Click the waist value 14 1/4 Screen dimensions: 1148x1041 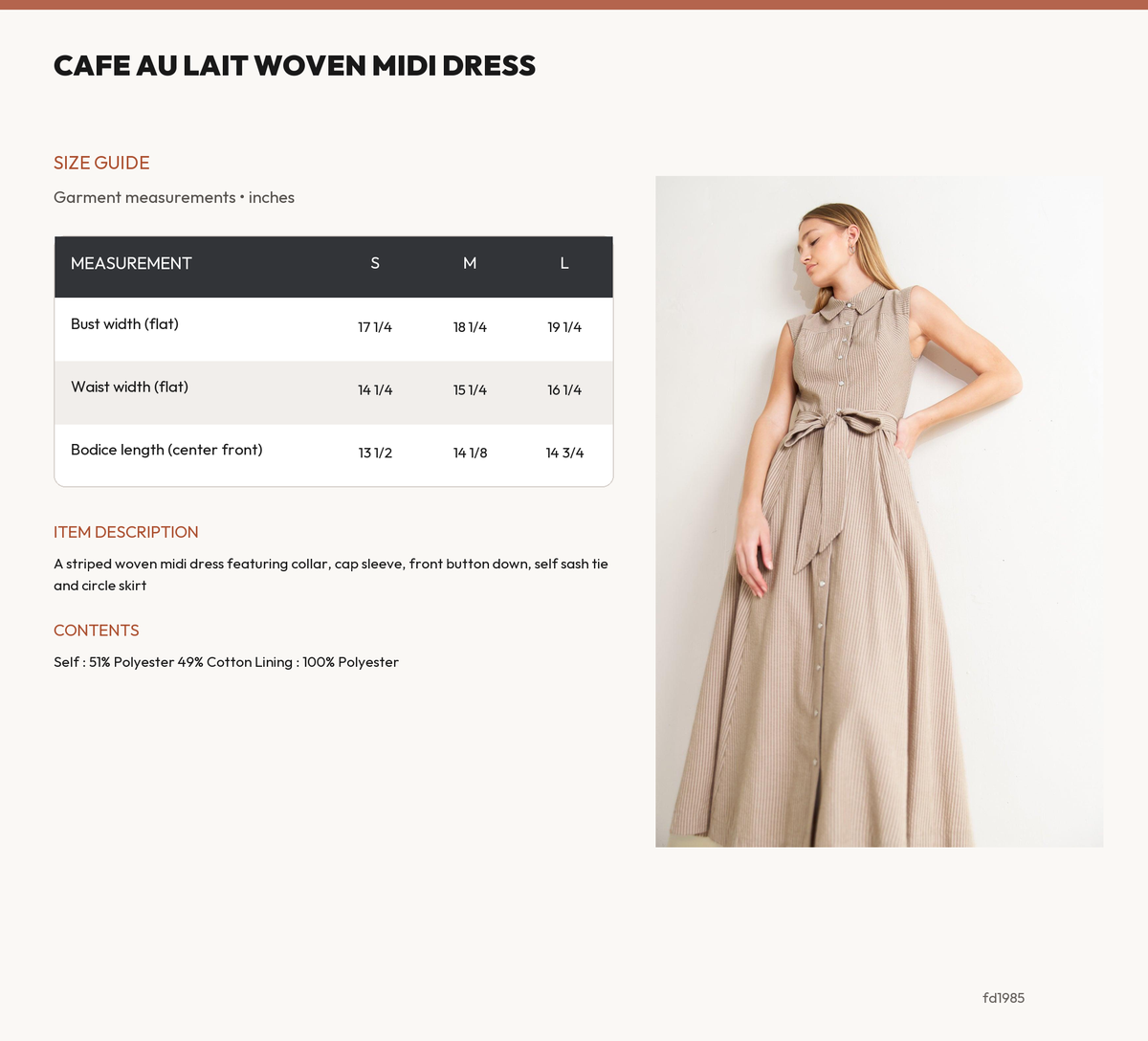tap(375, 390)
